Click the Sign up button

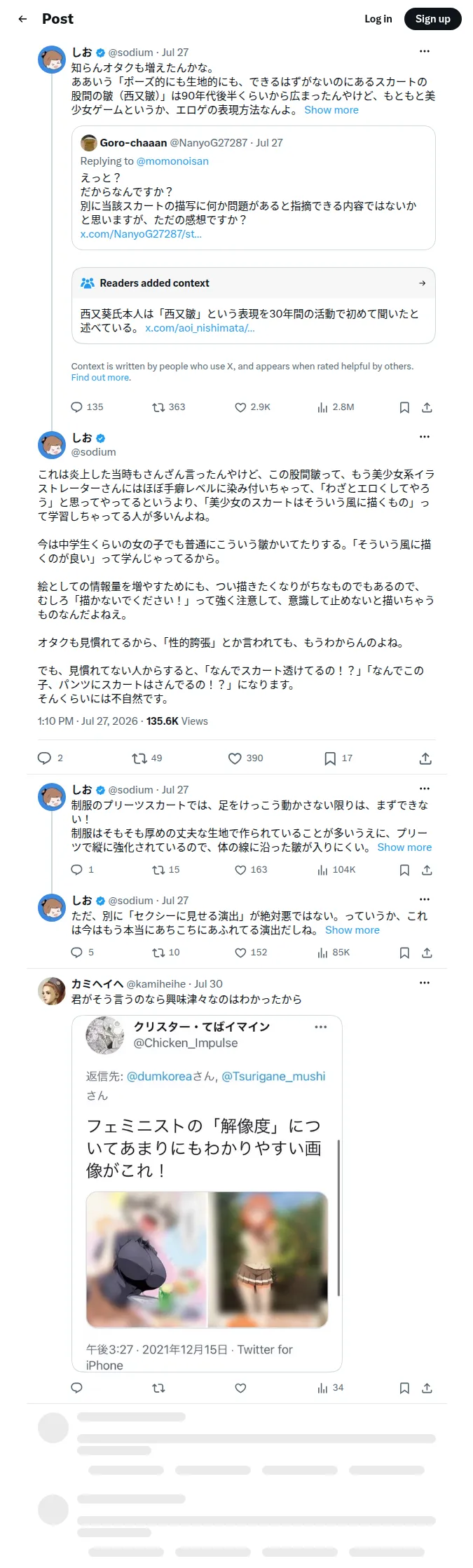tap(432, 19)
